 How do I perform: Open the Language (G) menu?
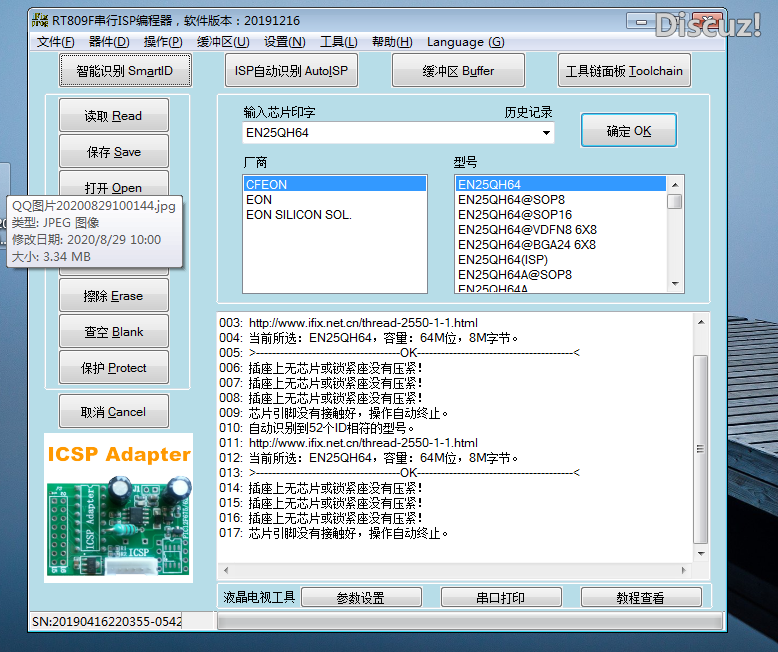pyautogui.click(x=465, y=42)
